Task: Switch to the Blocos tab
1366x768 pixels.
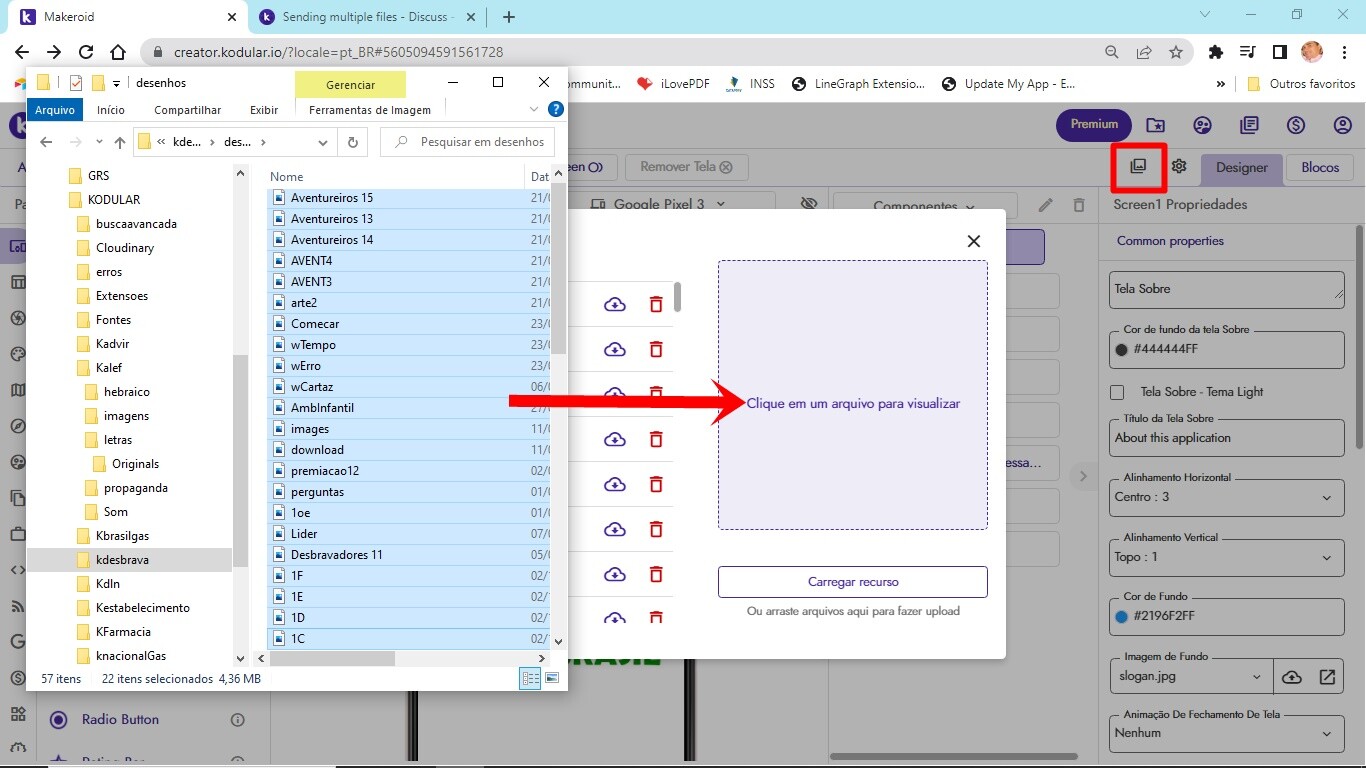Action: point(1319,167)
